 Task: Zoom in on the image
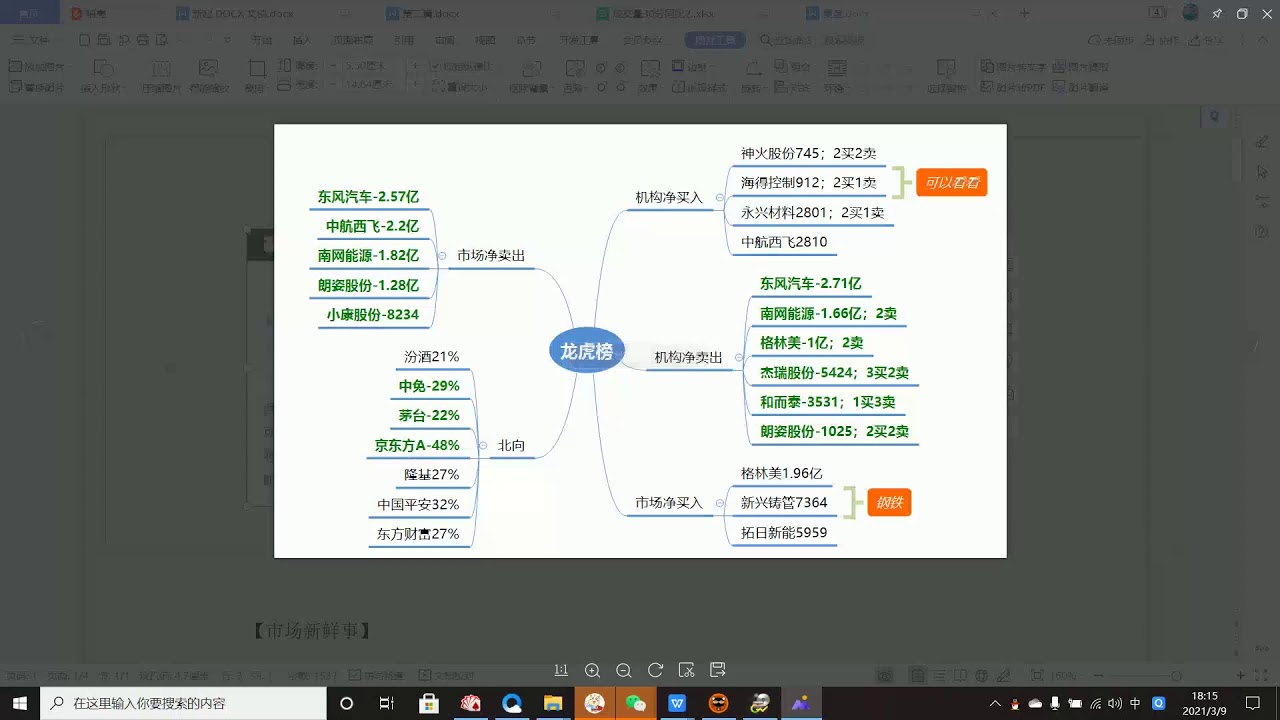tap(592, 670)
